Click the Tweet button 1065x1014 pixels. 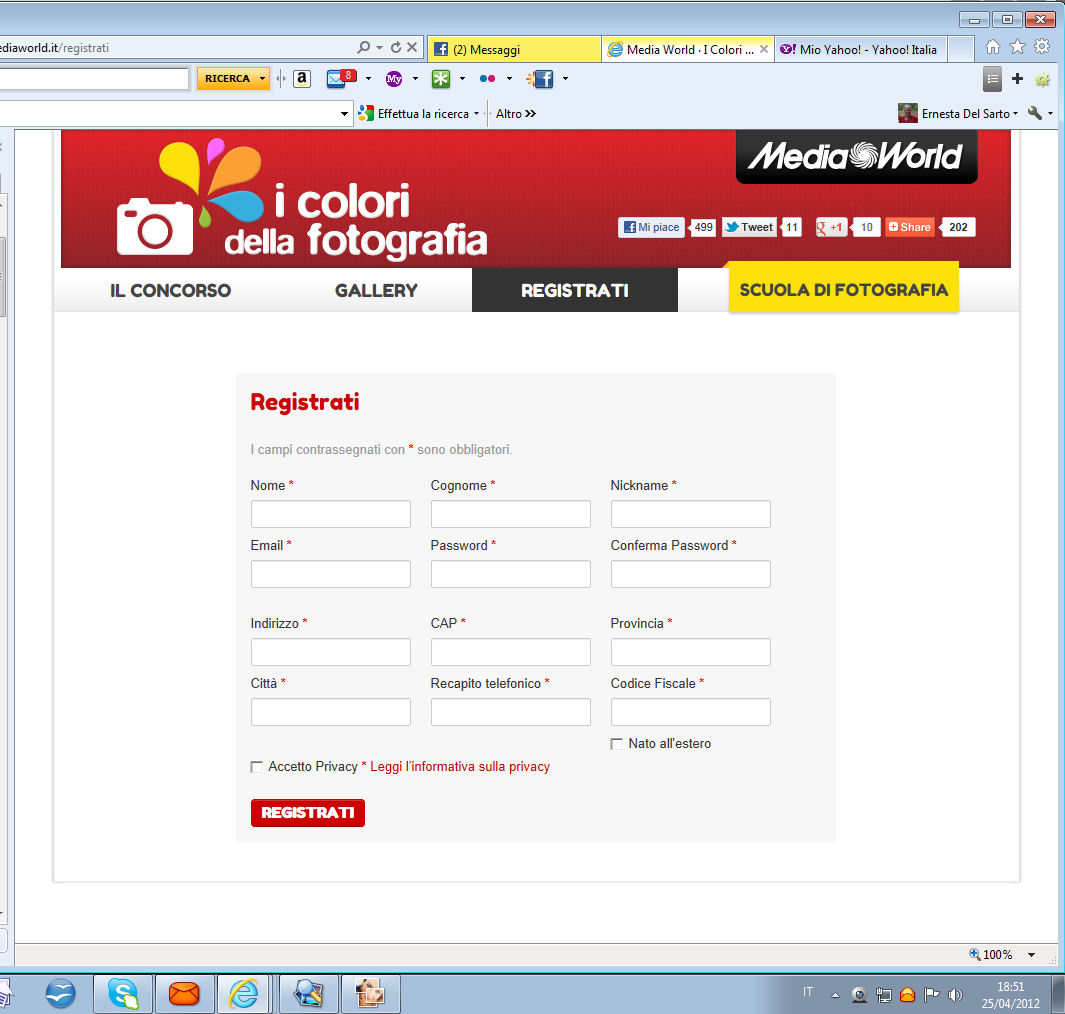tap(748, 227)
